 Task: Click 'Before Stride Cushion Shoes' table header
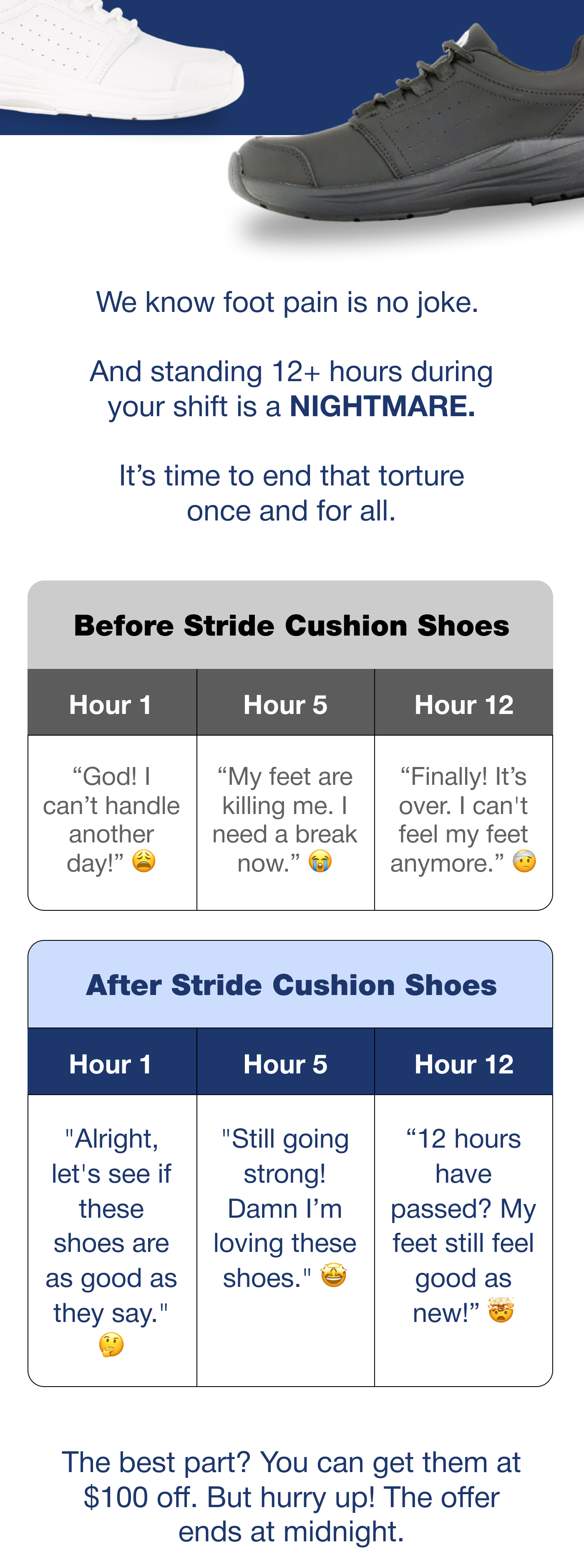point(290,625)
